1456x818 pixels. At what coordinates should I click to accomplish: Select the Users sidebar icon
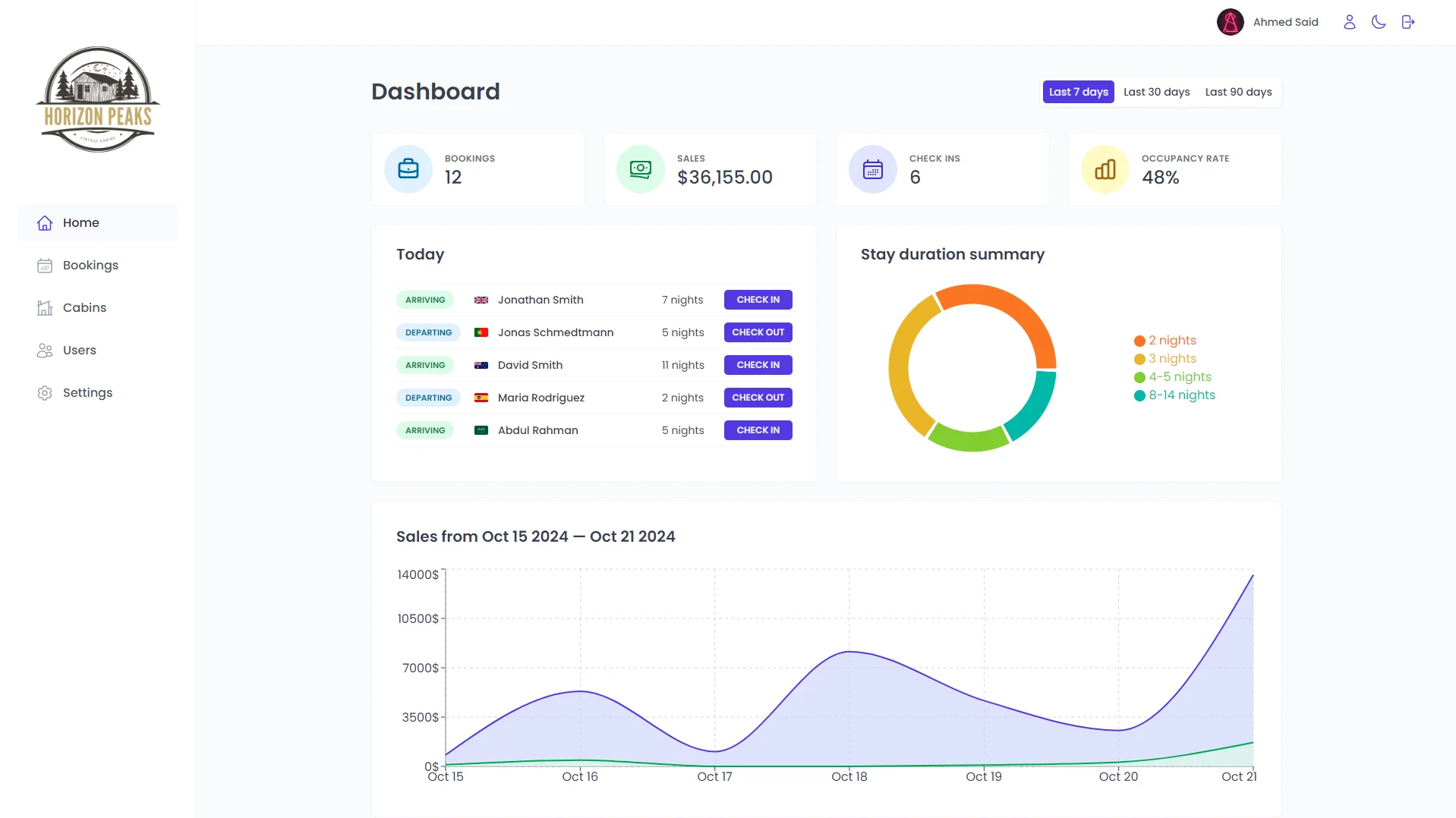pos(43,350)
